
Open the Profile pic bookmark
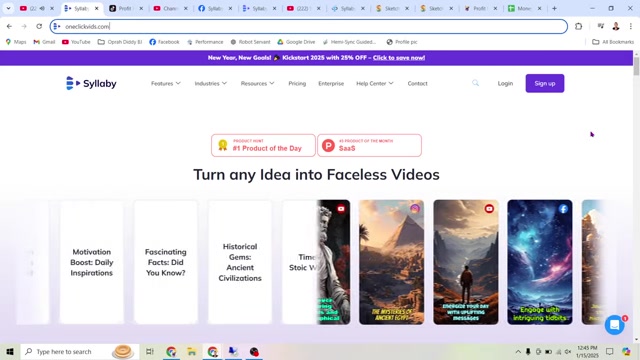(402, 42)
